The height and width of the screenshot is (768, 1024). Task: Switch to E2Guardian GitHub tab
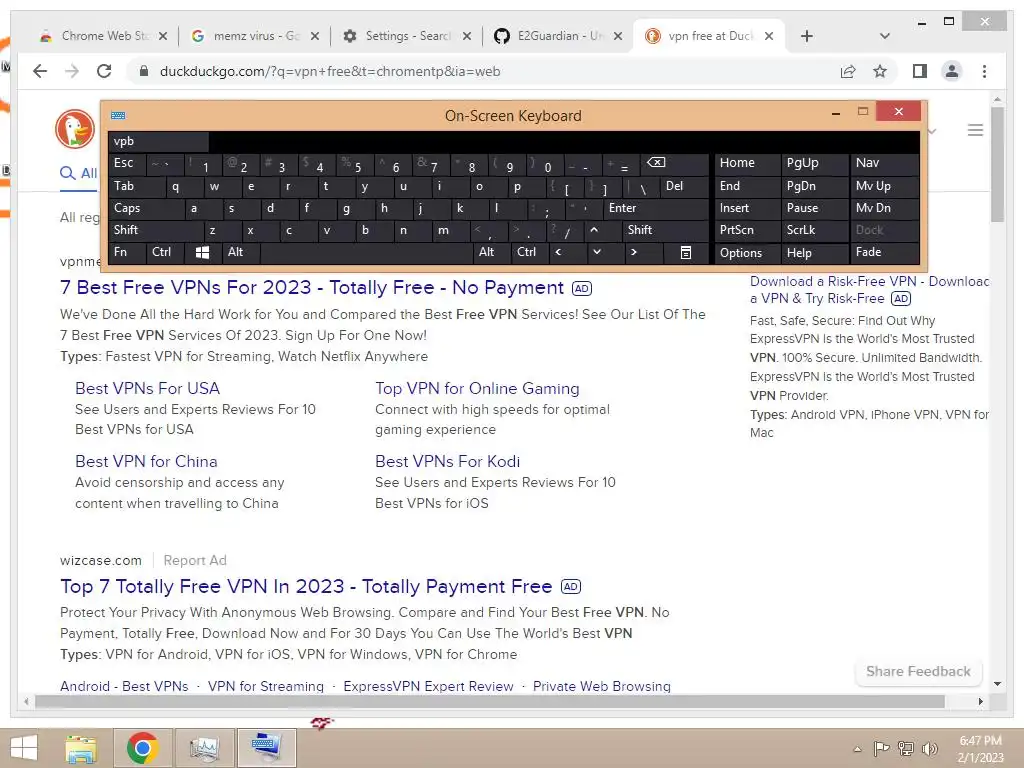point(560,36)
